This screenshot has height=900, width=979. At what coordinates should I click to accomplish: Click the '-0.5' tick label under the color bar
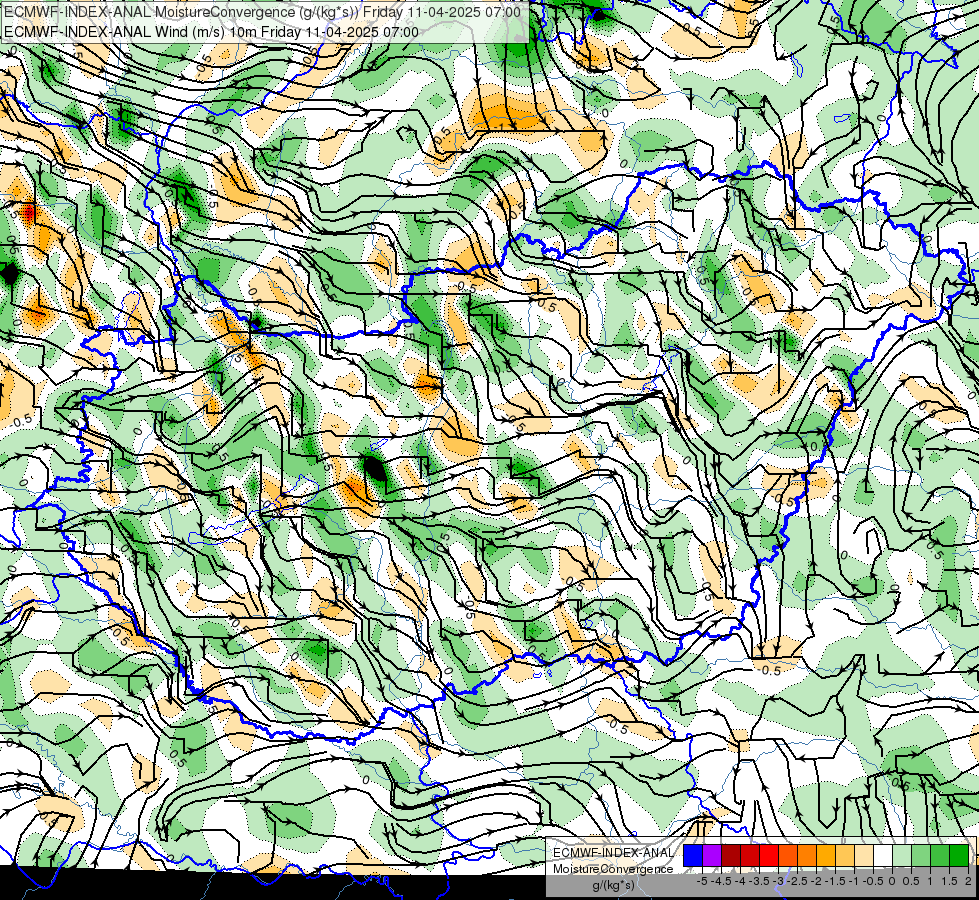[x=873, y=881]
